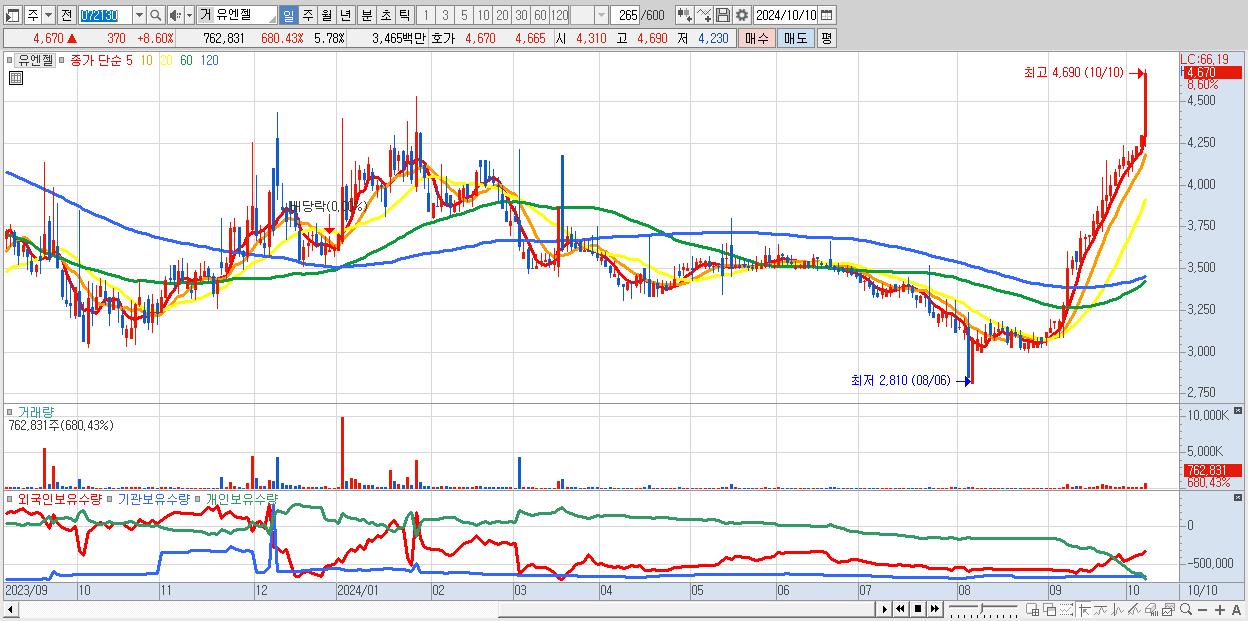Click the dotted region chart icon
The image size is (1248, 621).
[x=1066, y=609]
